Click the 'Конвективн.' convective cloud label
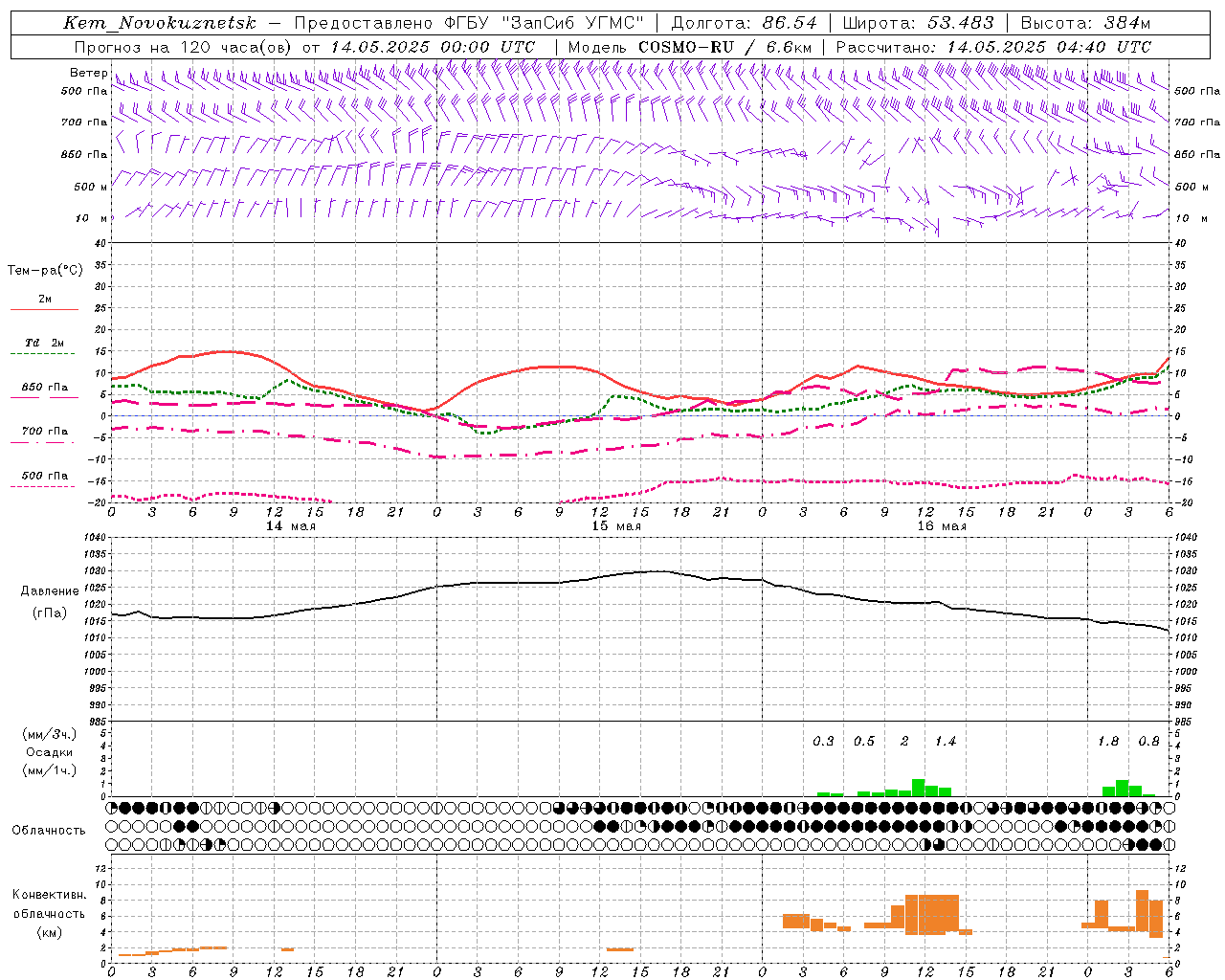 50,895
